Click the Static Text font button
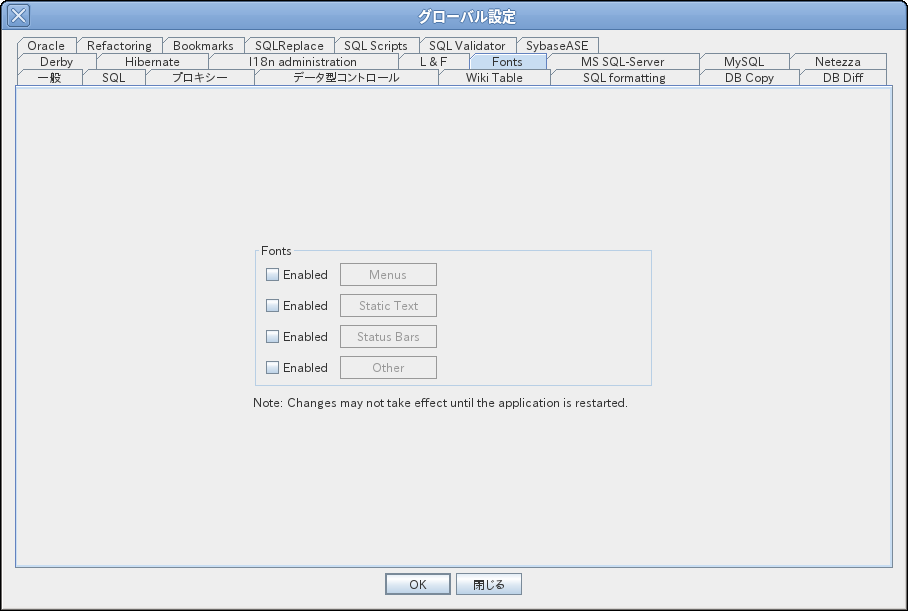 [x=388, y=305]
